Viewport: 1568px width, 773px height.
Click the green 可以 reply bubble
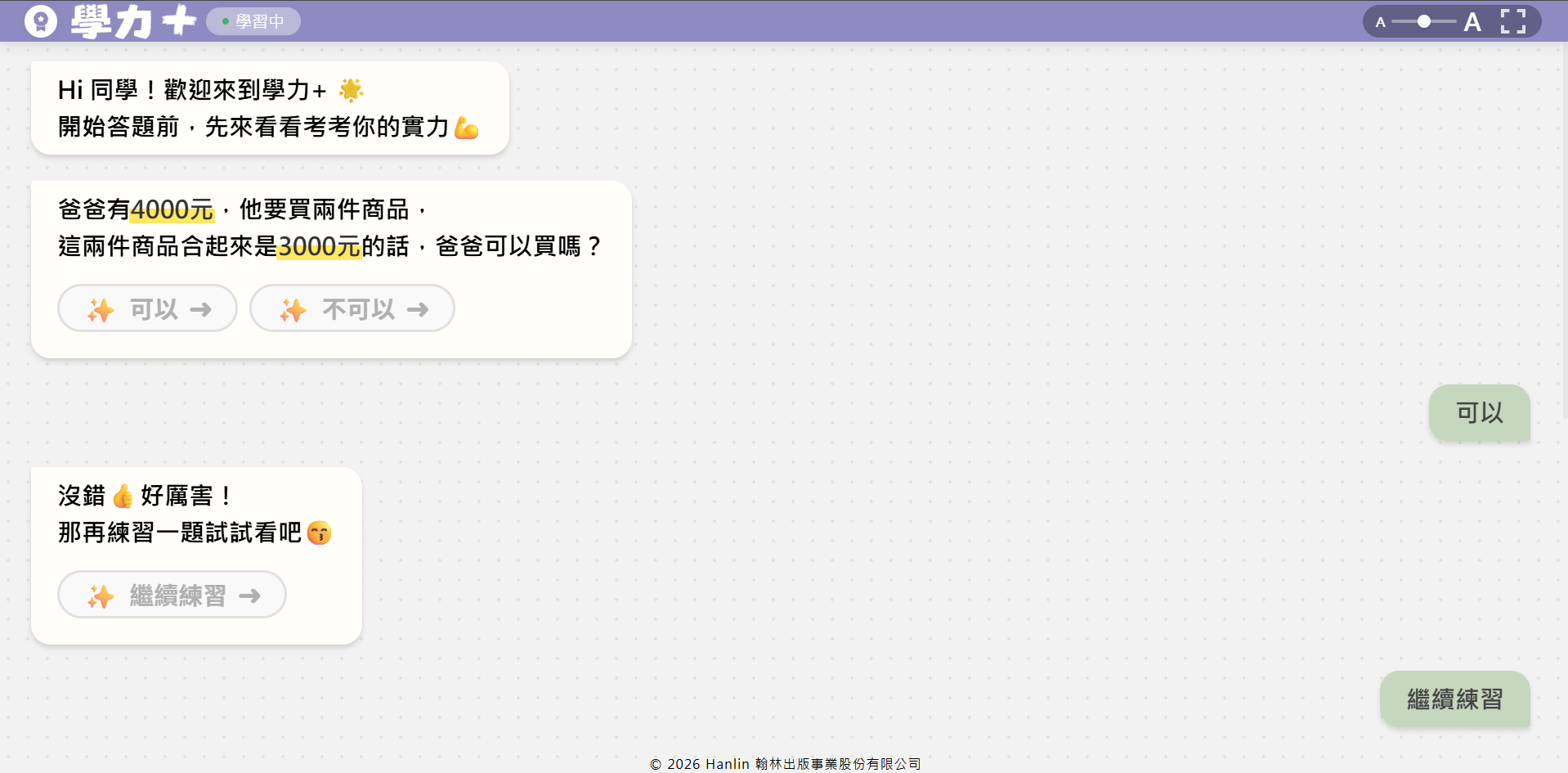tap(1479, 413)
